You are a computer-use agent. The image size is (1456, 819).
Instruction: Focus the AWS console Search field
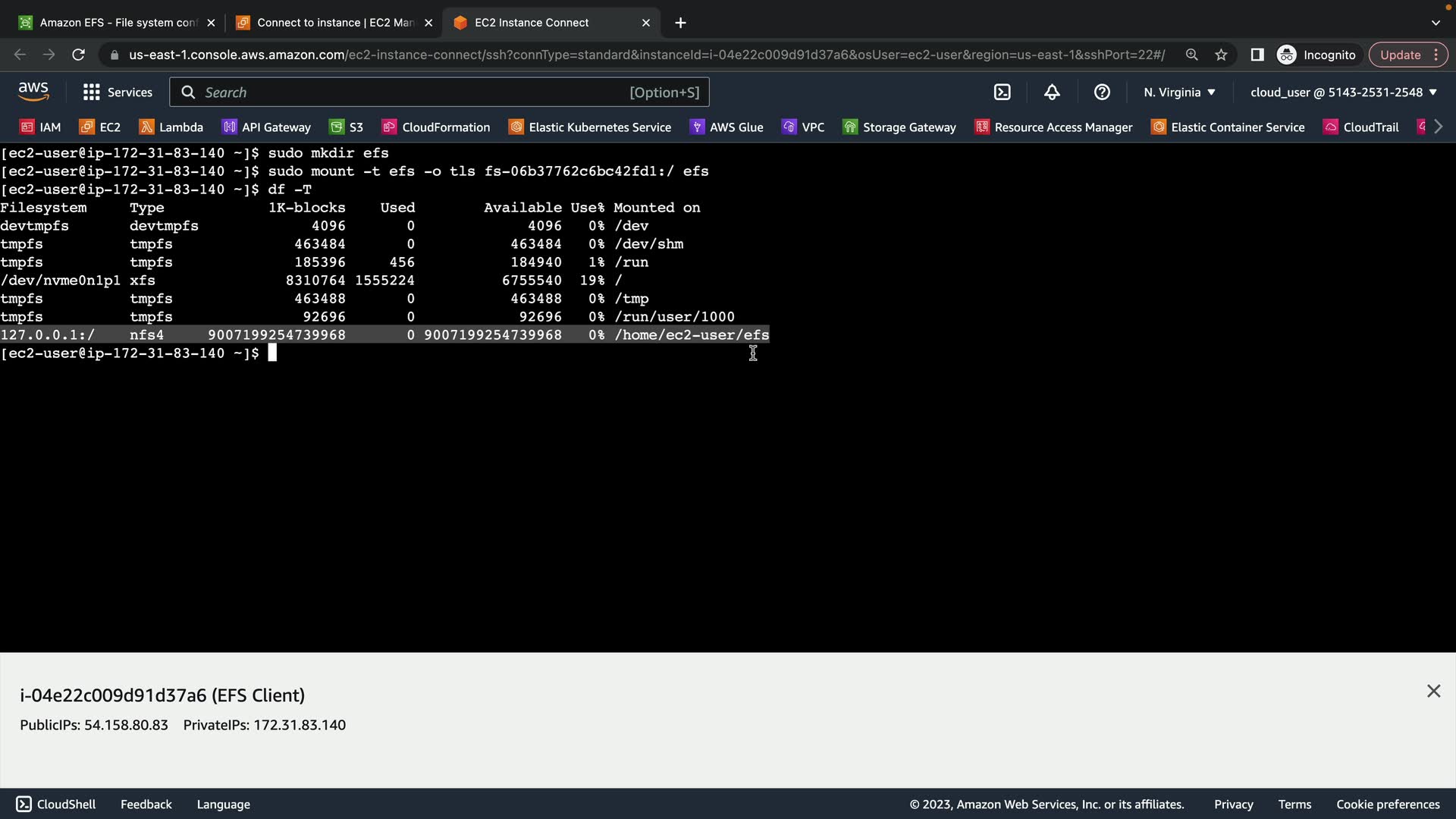tap(438, 93)
